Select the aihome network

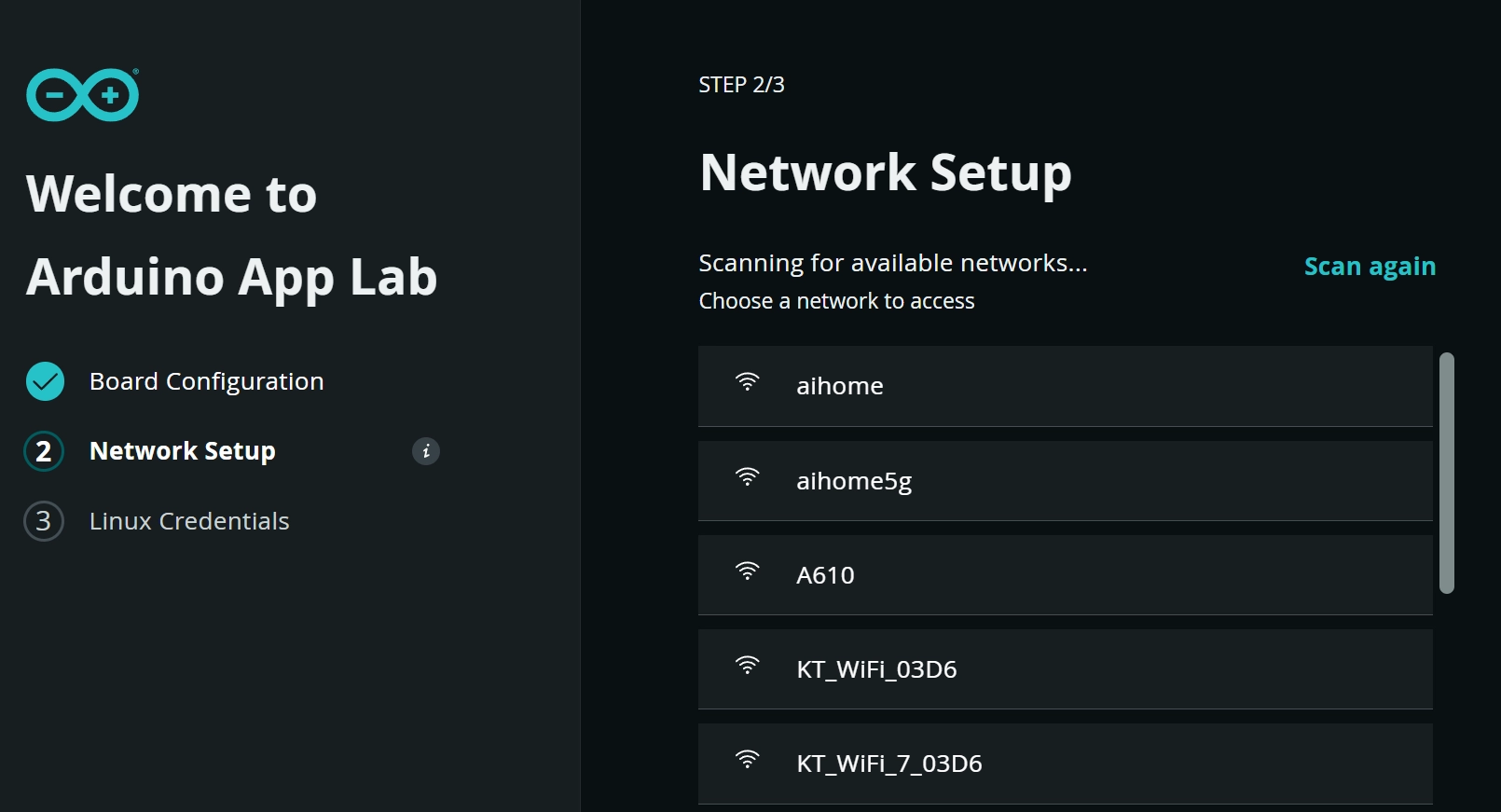[1065, 386]
